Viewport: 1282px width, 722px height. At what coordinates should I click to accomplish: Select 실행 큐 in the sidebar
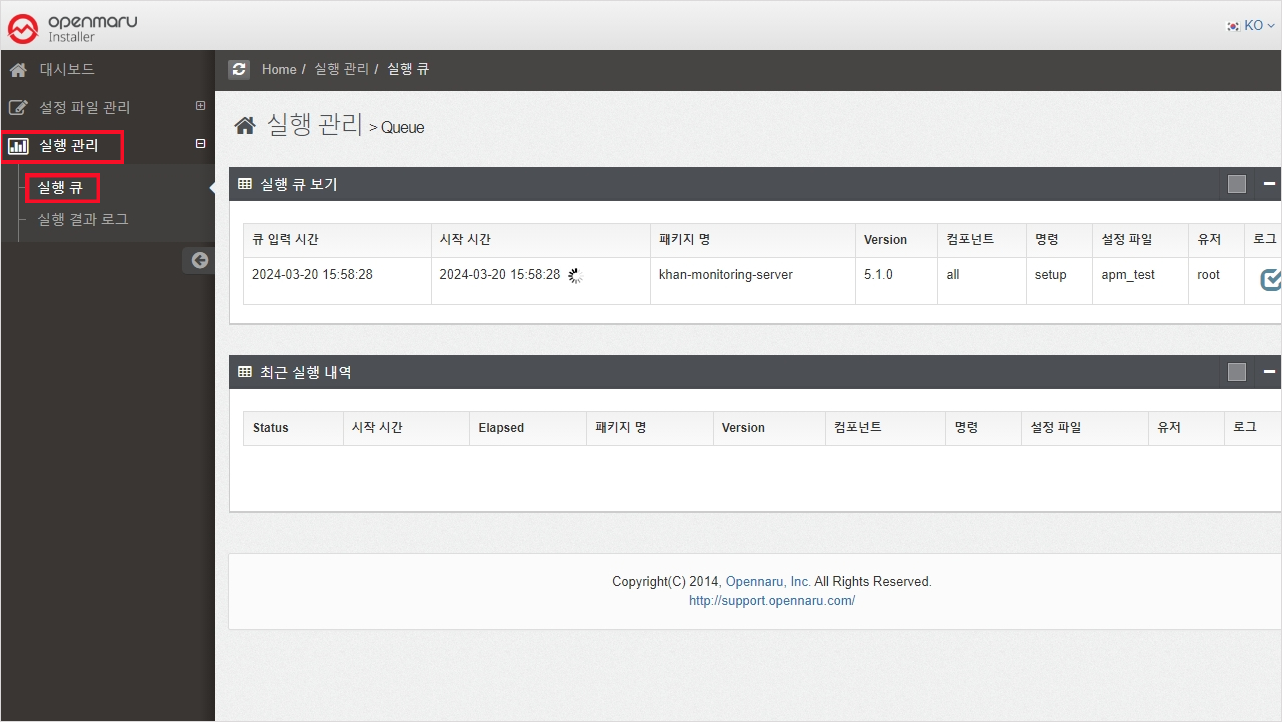(x=60, y=187)
